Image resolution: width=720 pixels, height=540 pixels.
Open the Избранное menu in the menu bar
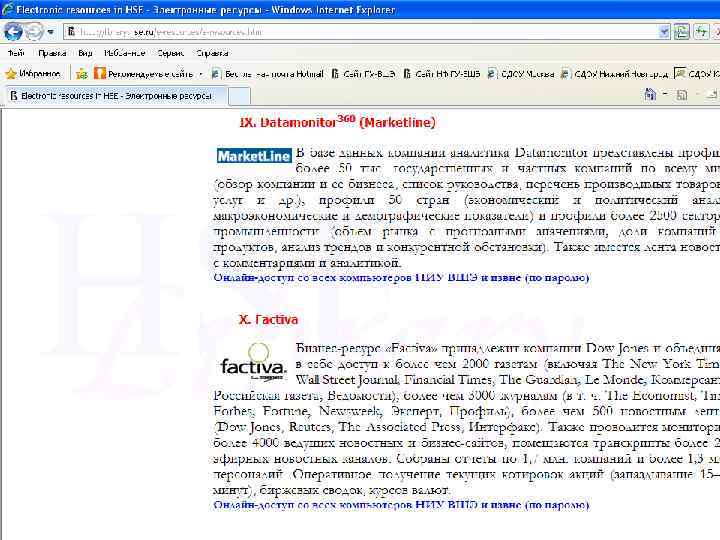click(x=124, y=53)
